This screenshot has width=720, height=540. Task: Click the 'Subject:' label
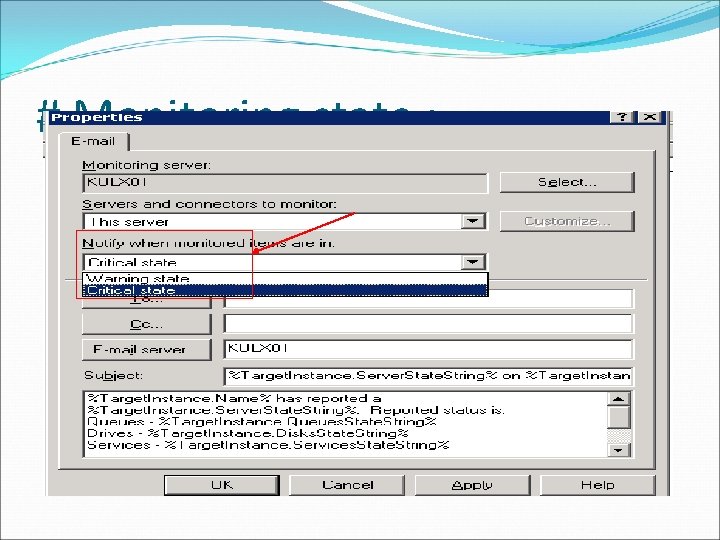[113, 376]
